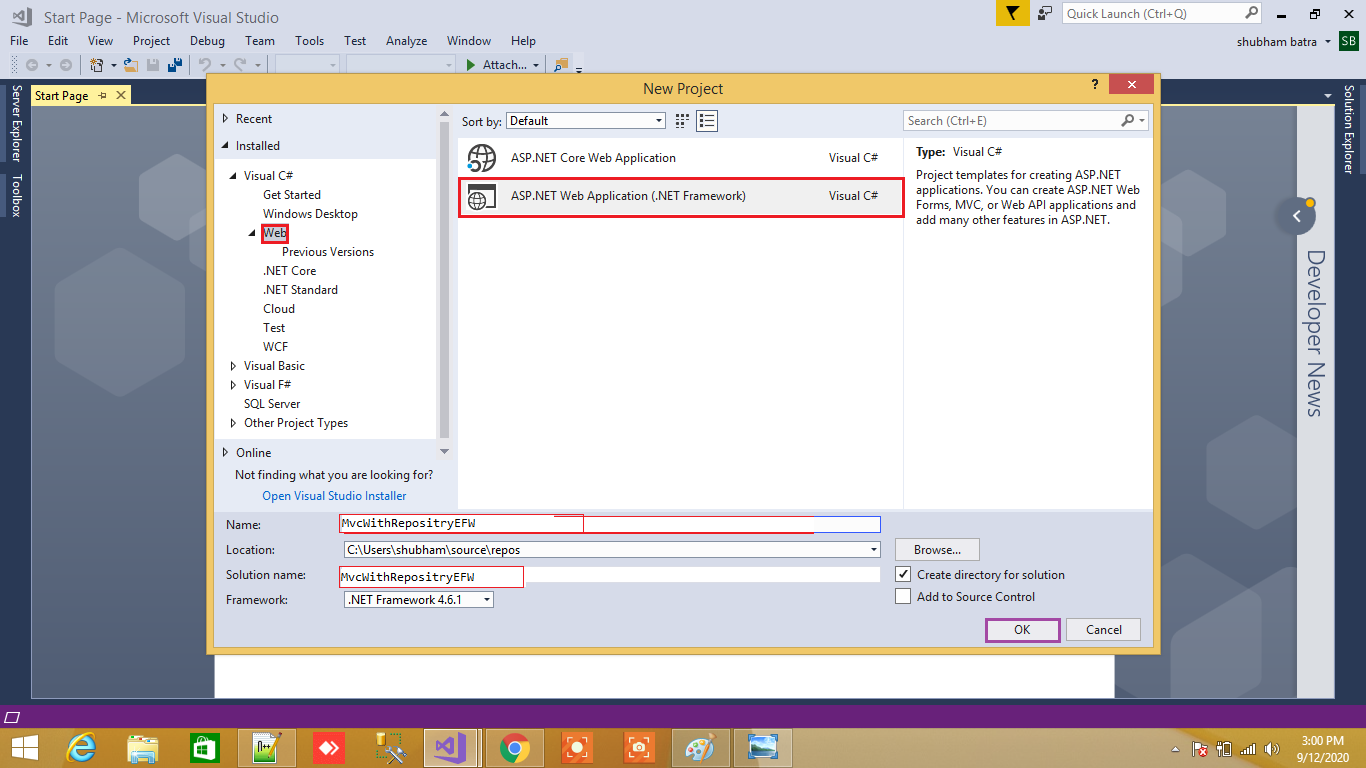1366x768 pixels.
Task: Click the Save All toolbar icon
Action: pyautogui.click(x=174, y=65)
